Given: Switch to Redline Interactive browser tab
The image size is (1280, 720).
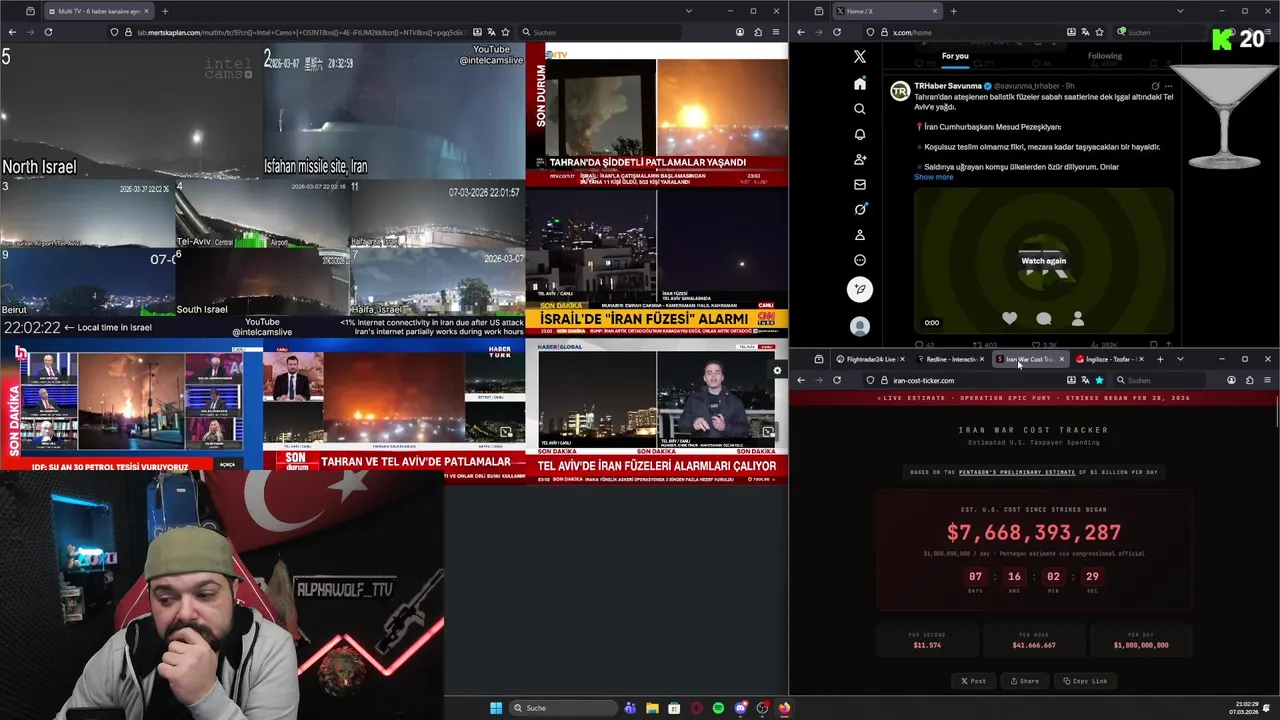Looking at the screenshot, I should 950,359.
